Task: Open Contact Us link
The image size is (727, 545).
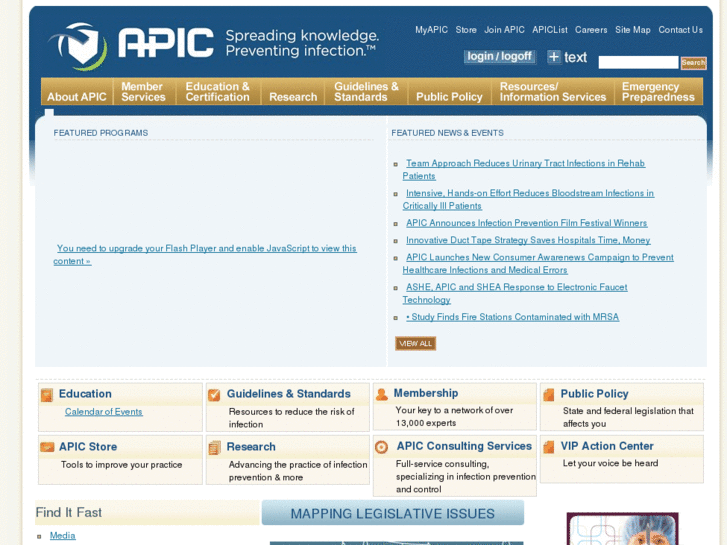Action: click(681, 30)
